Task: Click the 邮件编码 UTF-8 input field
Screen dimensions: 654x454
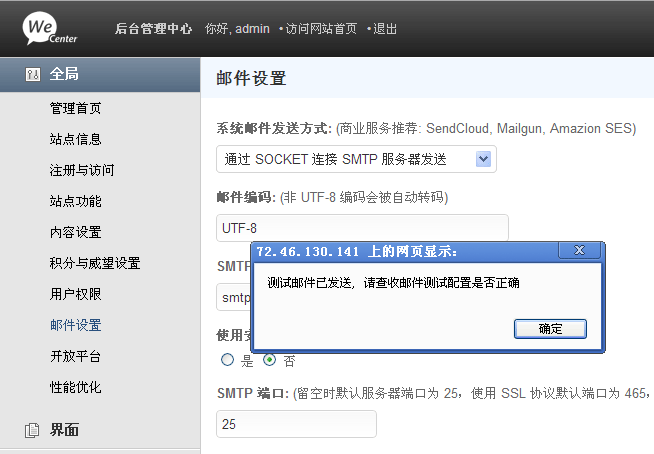Action: coord(362,228)
